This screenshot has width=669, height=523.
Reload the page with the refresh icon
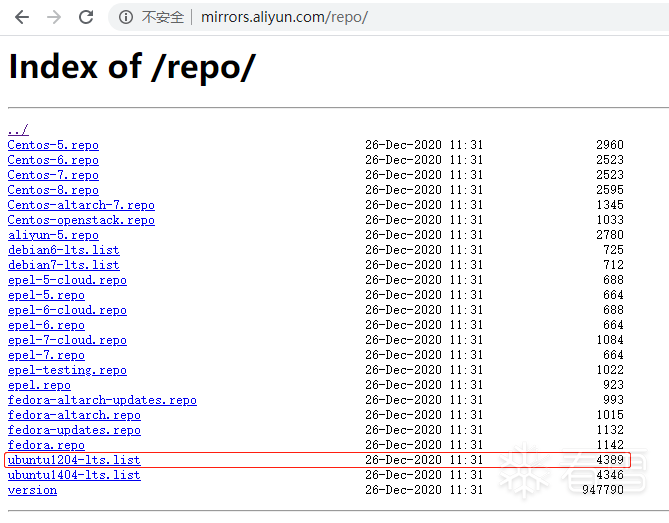86,17
